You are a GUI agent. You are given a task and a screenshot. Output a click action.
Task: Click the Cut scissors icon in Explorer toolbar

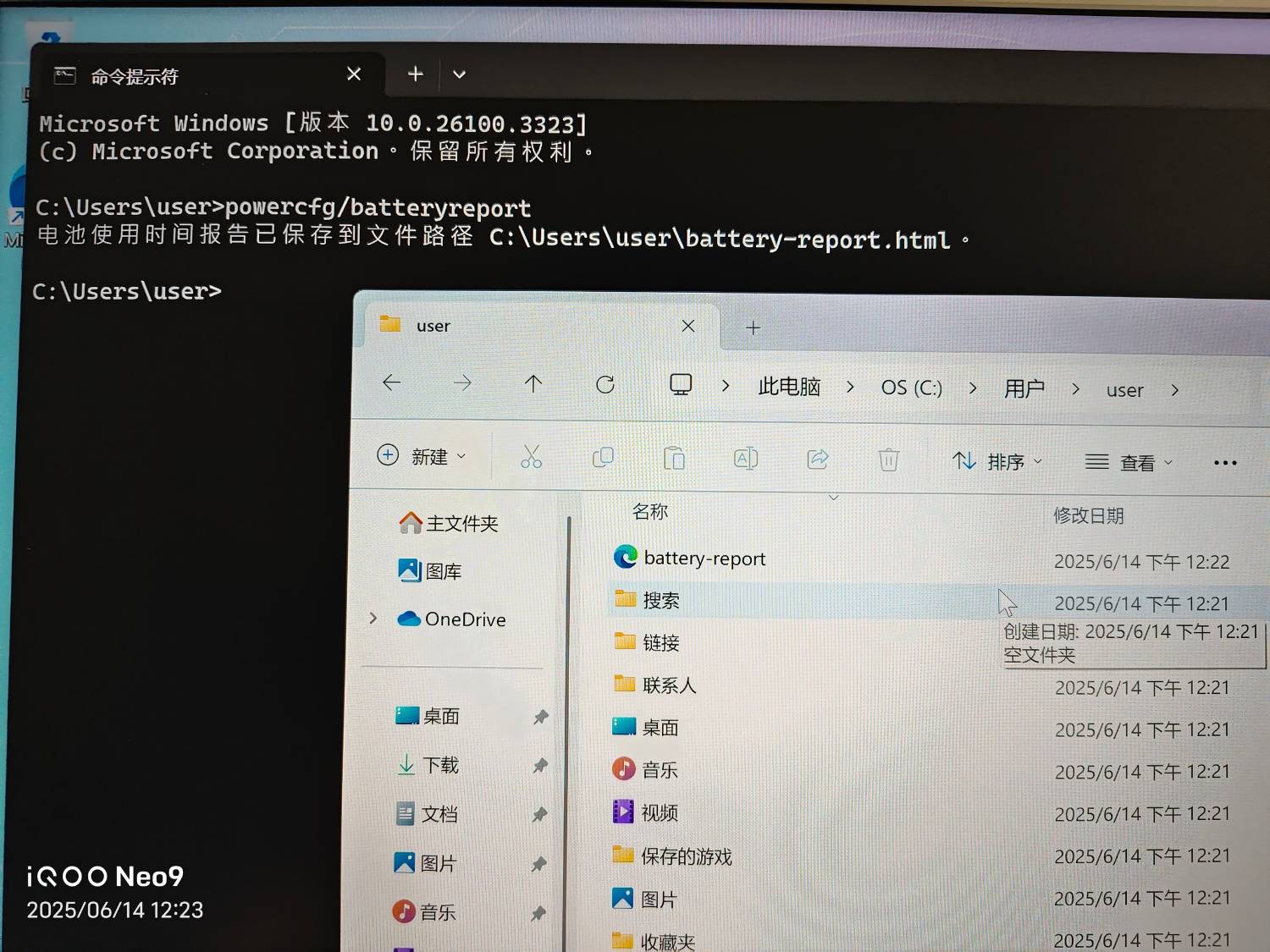tap(531, 457)
